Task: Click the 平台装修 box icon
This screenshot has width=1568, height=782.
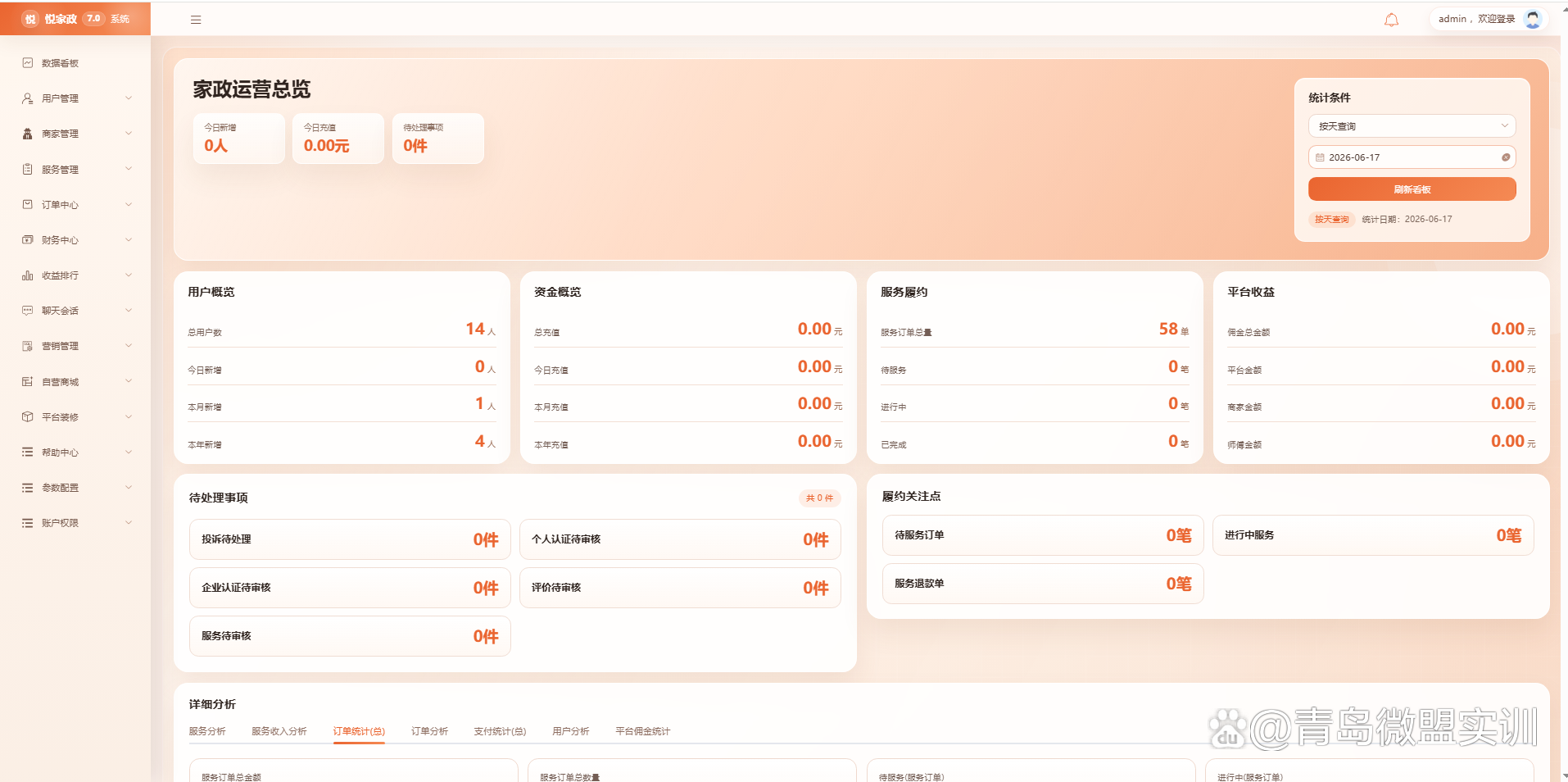Action: (28, 416)
